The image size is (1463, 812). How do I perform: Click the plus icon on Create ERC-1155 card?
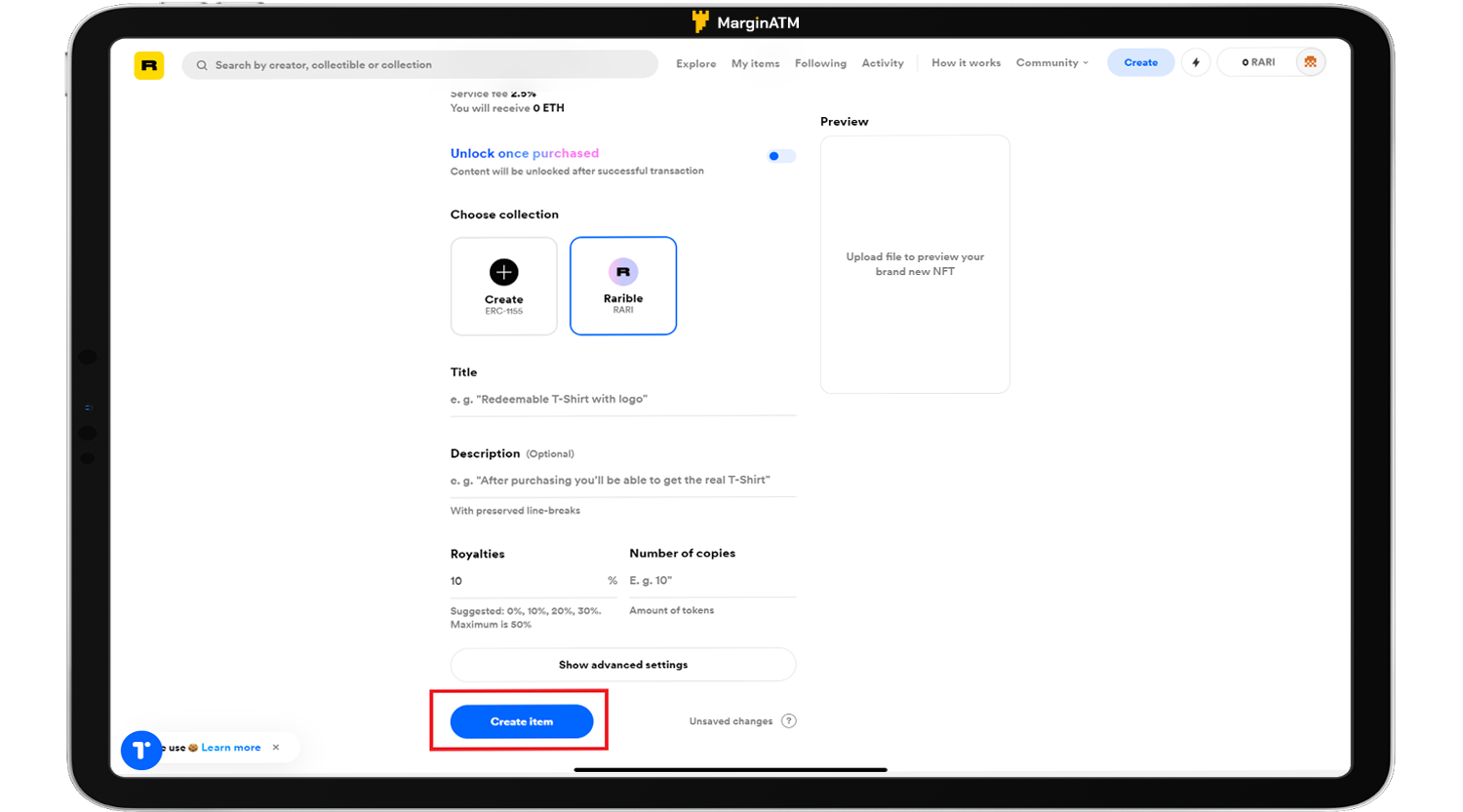tap(504, 272)
